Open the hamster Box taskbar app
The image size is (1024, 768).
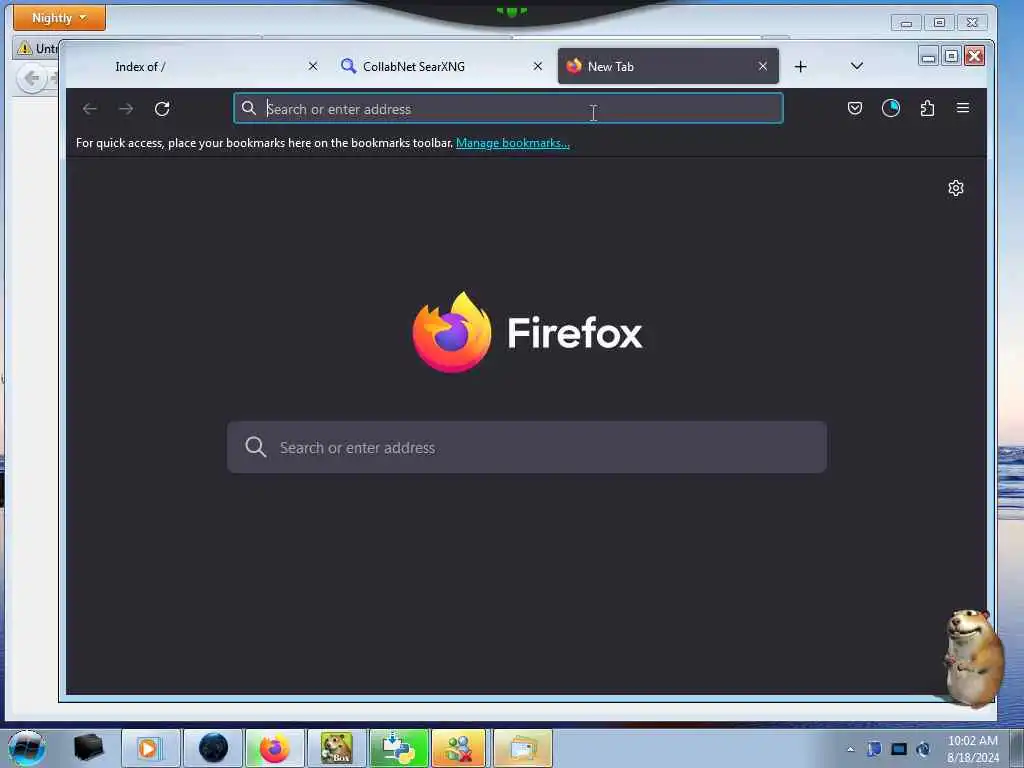(x=336, y=748)
